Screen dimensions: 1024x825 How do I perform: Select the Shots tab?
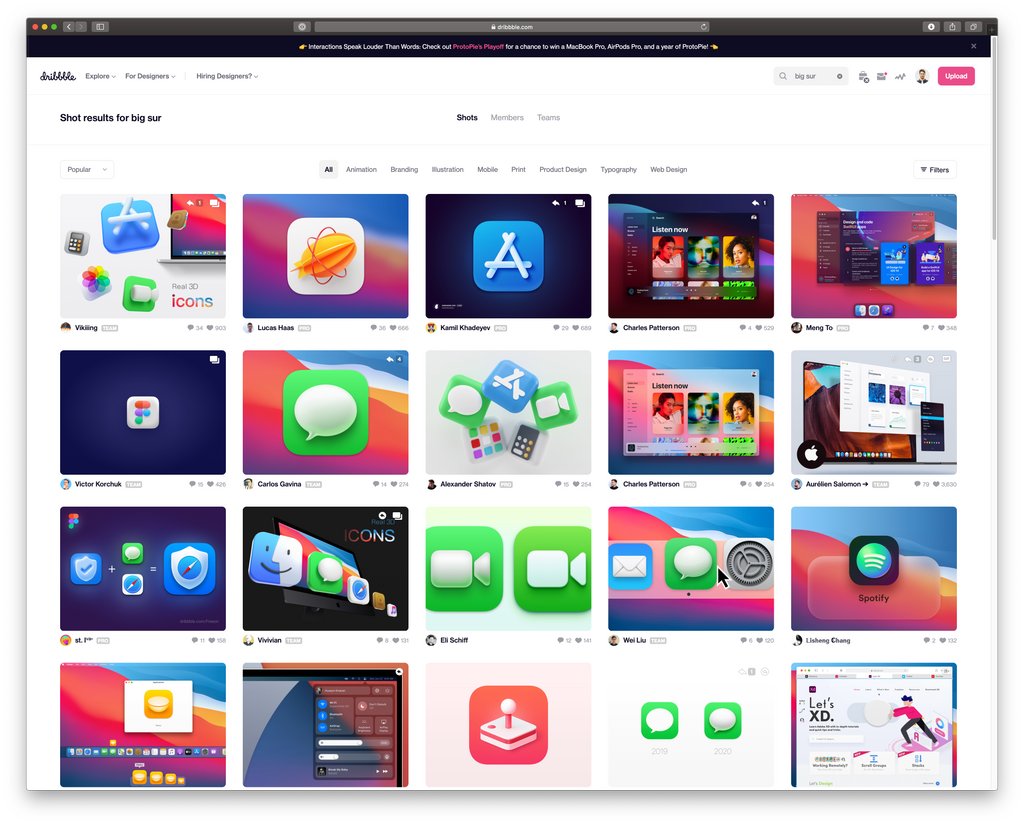(x=467, y=118)
